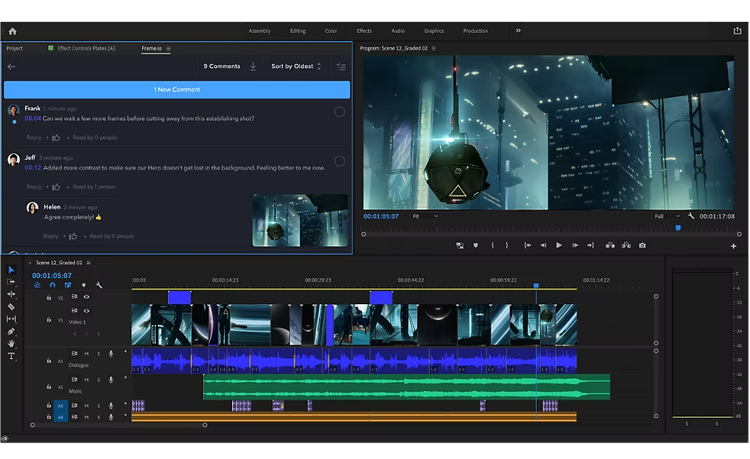The height and width of the screenshot is (459, 750).
Task: Select the Type tool
Action: tap(12, 356)
